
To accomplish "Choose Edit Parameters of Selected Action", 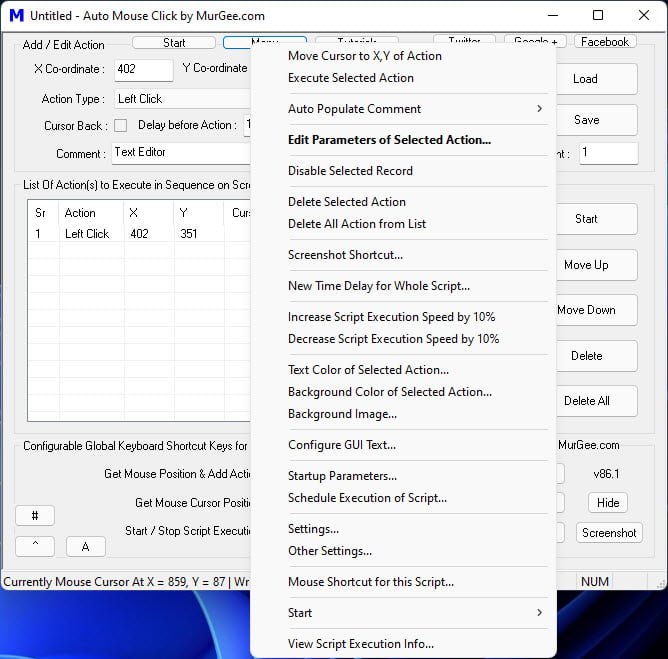I will (x=389, y=140).
